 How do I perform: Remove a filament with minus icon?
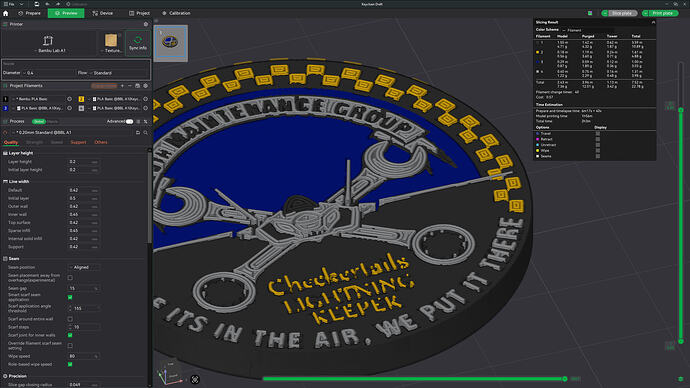(x=130, y=86)
